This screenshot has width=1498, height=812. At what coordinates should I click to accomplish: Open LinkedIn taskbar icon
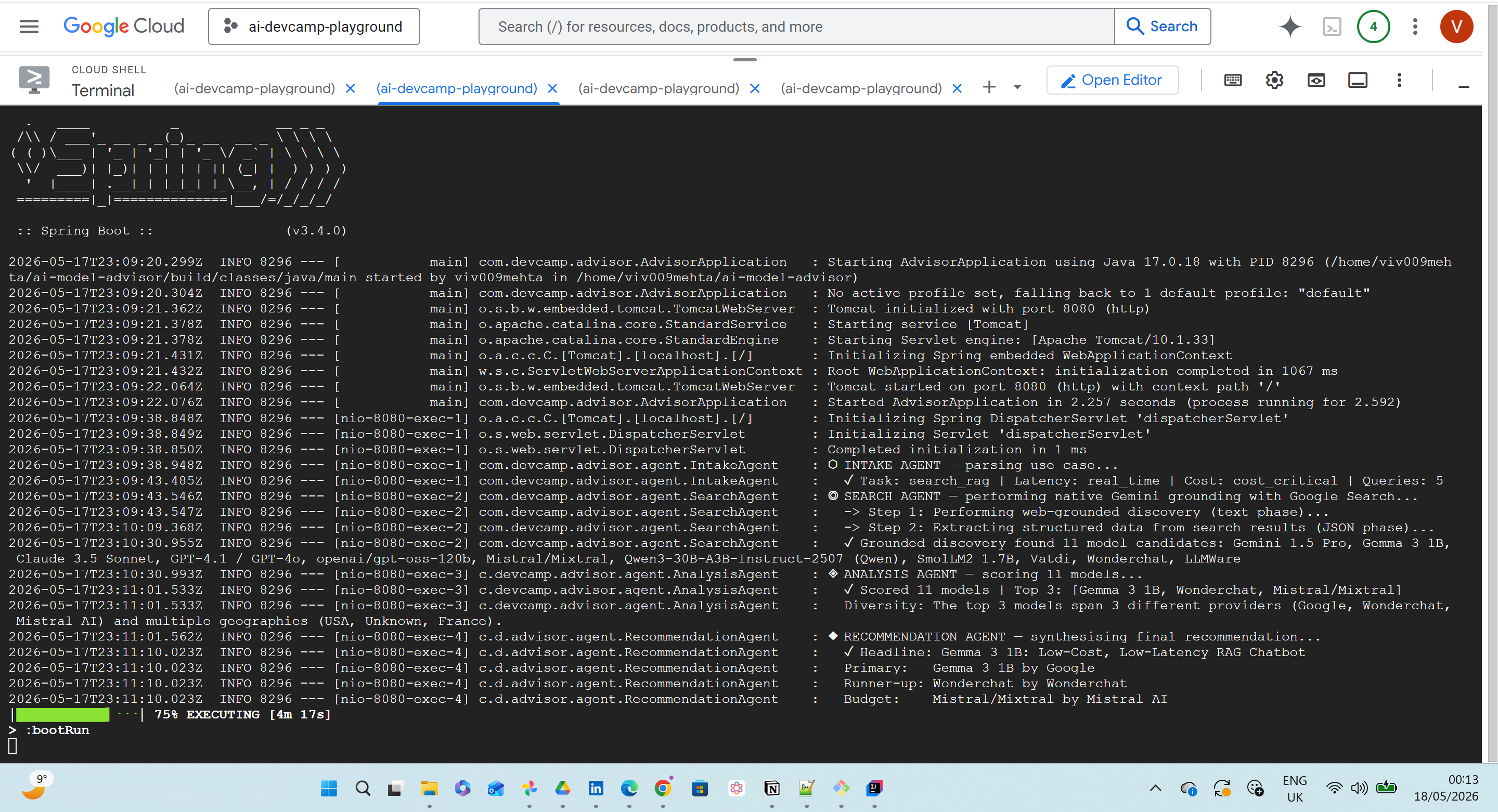[x=596, y=788]
